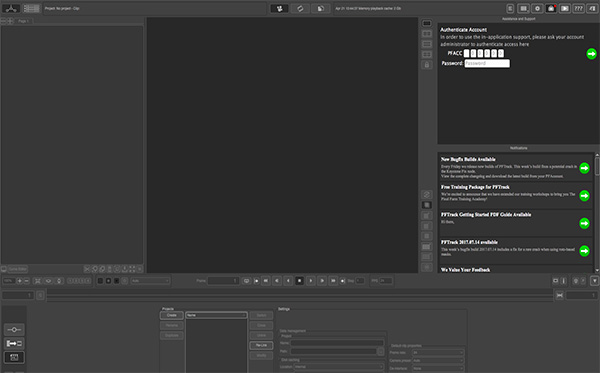The width and height of the screenshot is (600, 373).
Task: Open Getting Started PDF Guide notification arrow
Action: (x=584, y=223)
